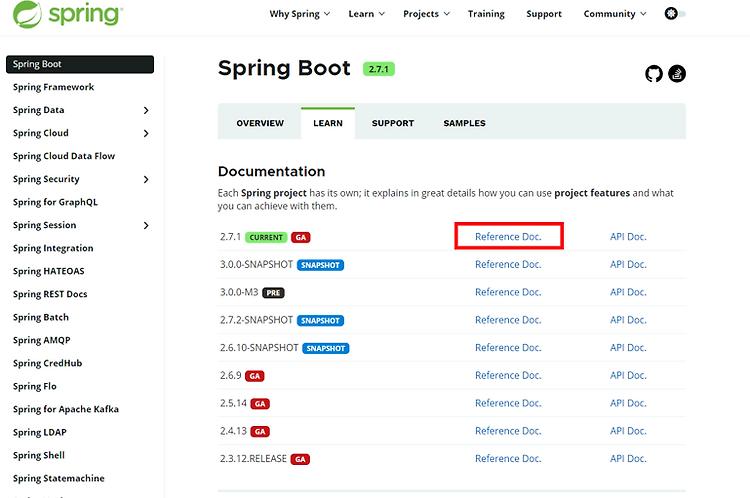Open Reference Doc. for 2.6.10-SNAPSHOT
This screenshot has width=750, height=498.
tap(508, 348)
